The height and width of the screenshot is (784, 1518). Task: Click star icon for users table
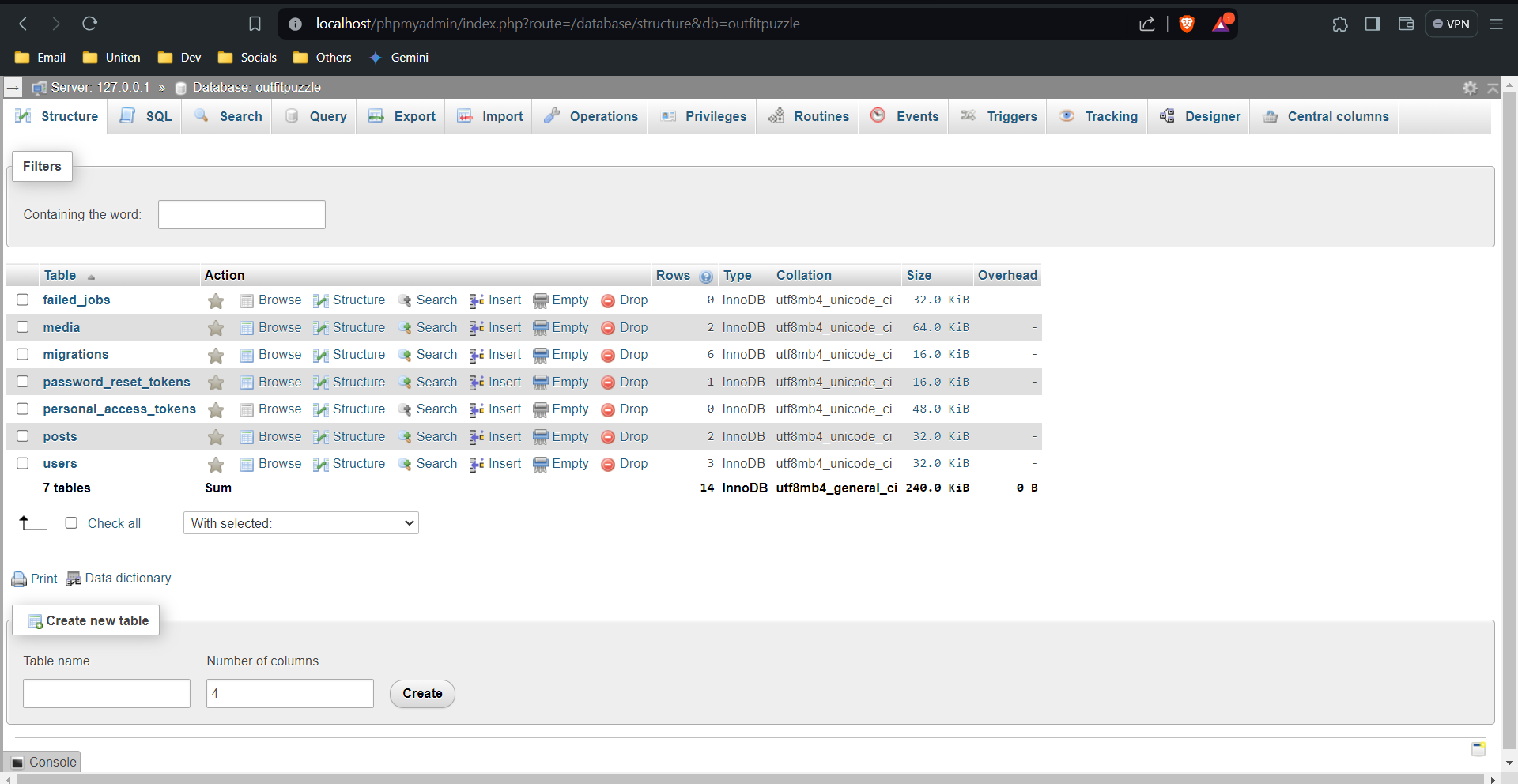coord(216,465)
